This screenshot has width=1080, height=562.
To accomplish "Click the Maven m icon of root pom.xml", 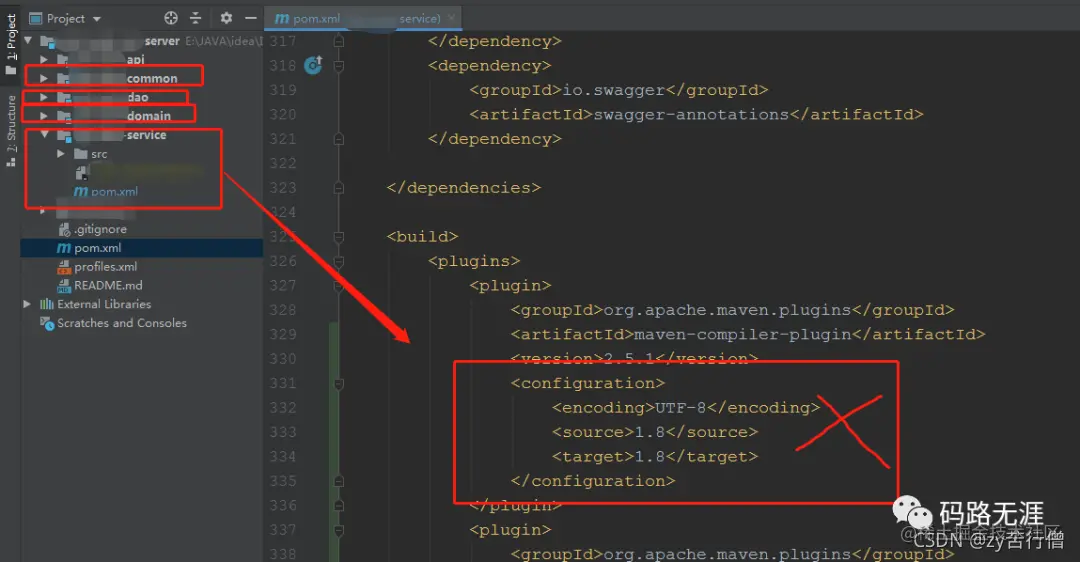I will tap(64, 248).
